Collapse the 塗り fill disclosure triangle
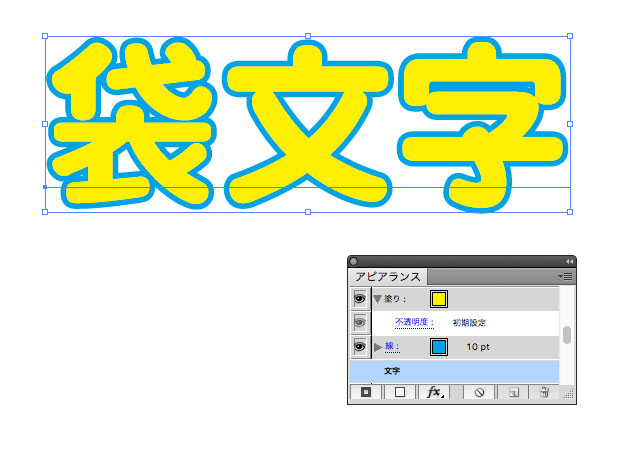Image resolution: width=637 pixels, height=458 pixels. pos(377,300)
